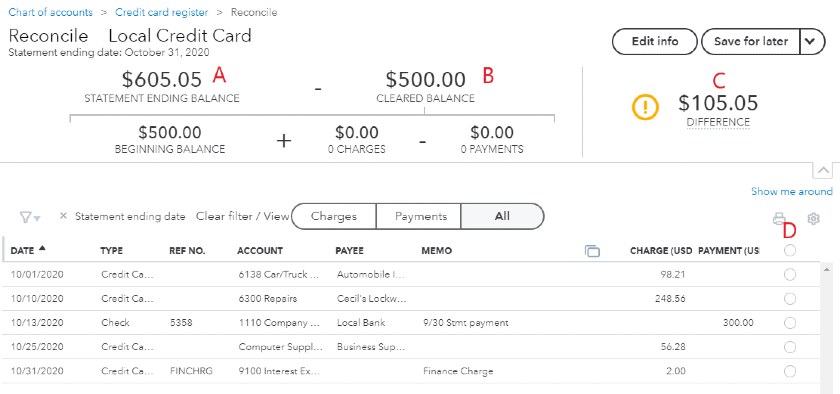This screenshot has width=840, height=394.
Task: Go to Chart of accounts breadcrumb
Action: click(x=50, y=12)
